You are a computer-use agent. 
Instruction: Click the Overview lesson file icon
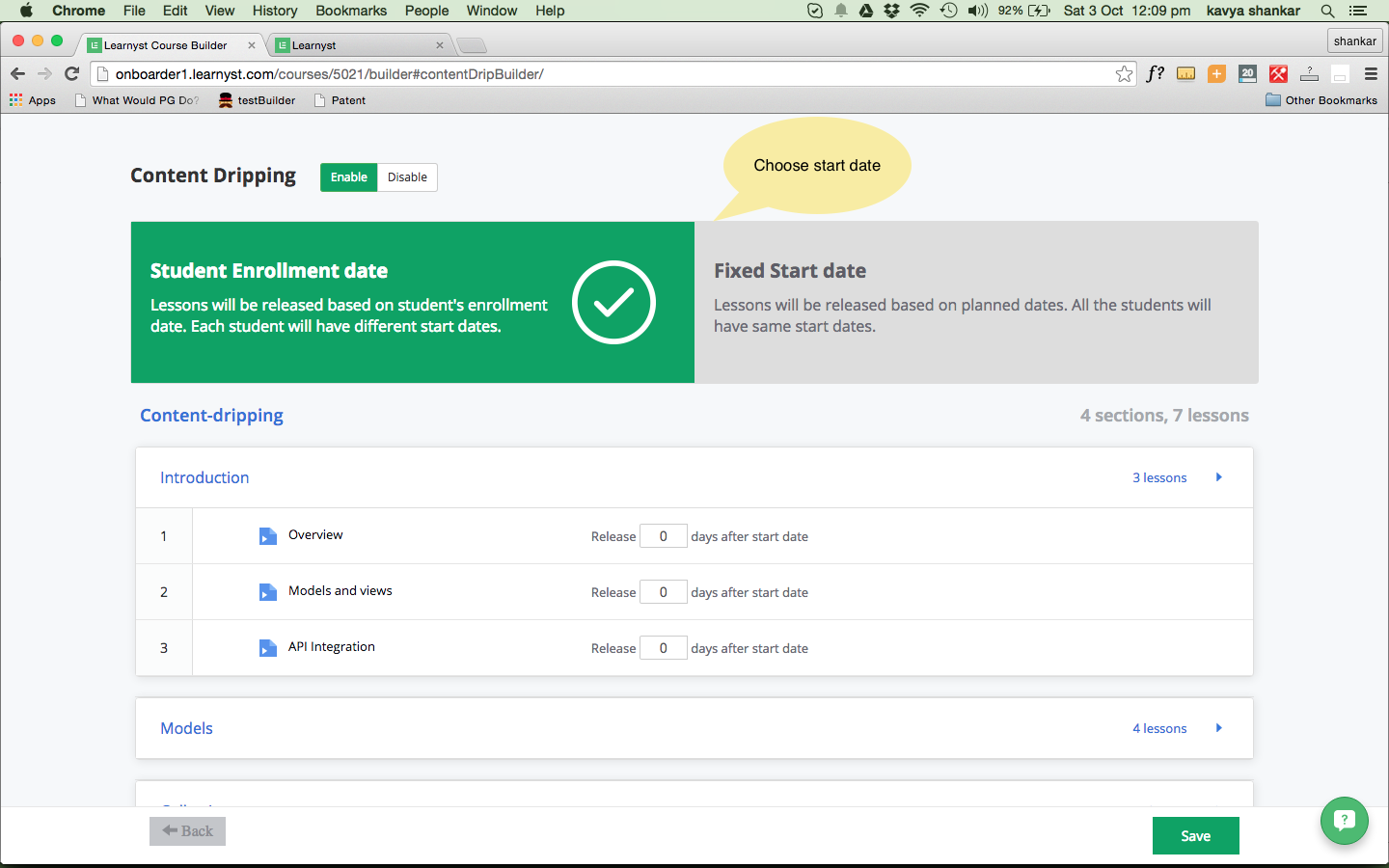click(x=268, y=536)
